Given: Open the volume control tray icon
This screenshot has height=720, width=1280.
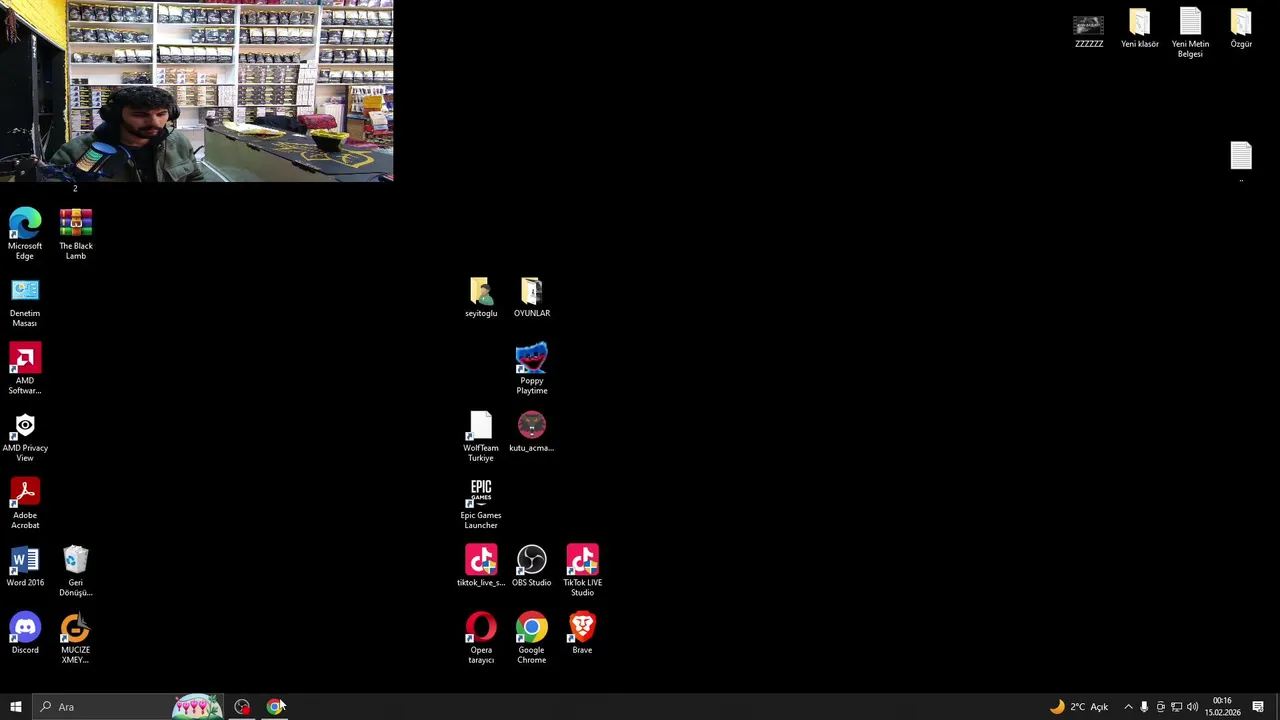Looking at the screenshot, I should 1192,707.
